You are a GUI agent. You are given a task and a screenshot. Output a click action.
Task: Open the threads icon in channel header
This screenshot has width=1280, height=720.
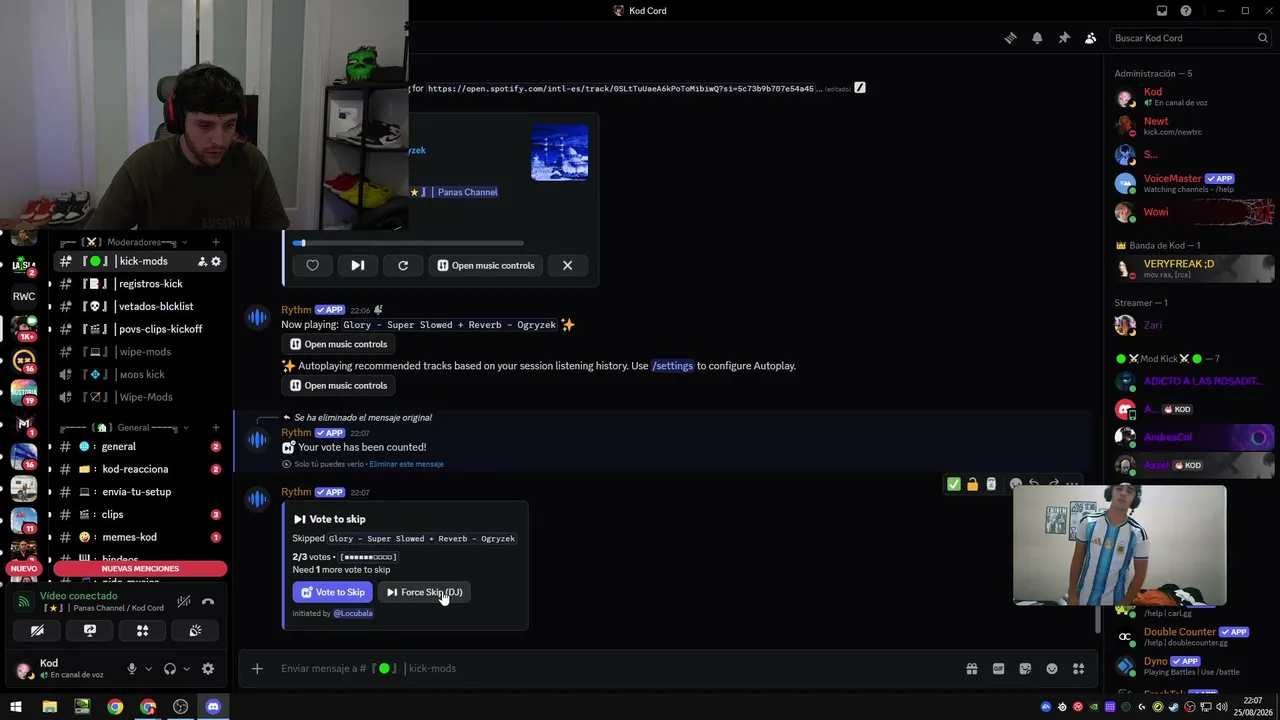click(x=1010, y=38)
